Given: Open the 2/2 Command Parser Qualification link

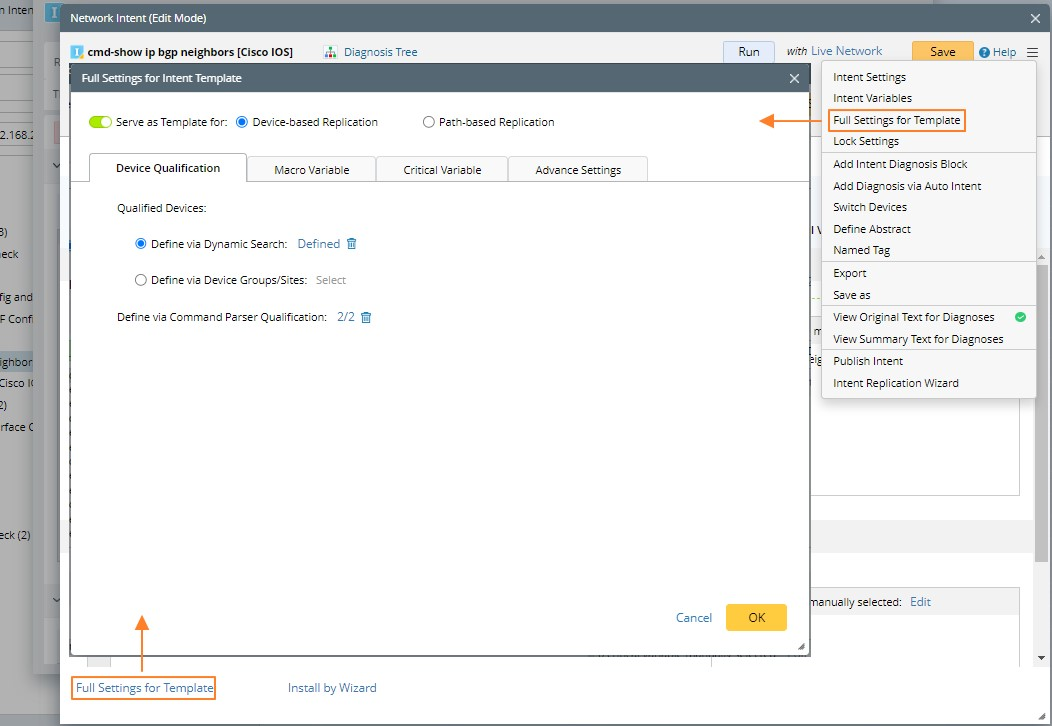Looking at the screenshot, I should click(346, 317).
